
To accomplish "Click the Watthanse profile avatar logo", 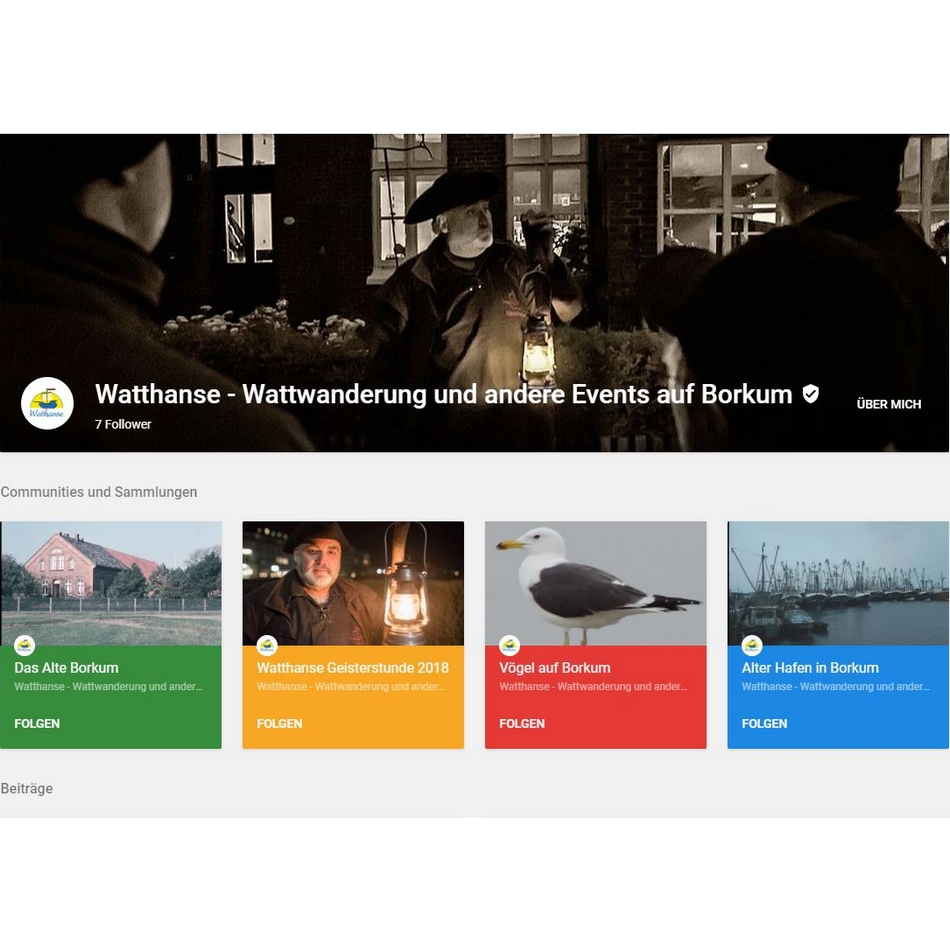I will tap(47, 403).
